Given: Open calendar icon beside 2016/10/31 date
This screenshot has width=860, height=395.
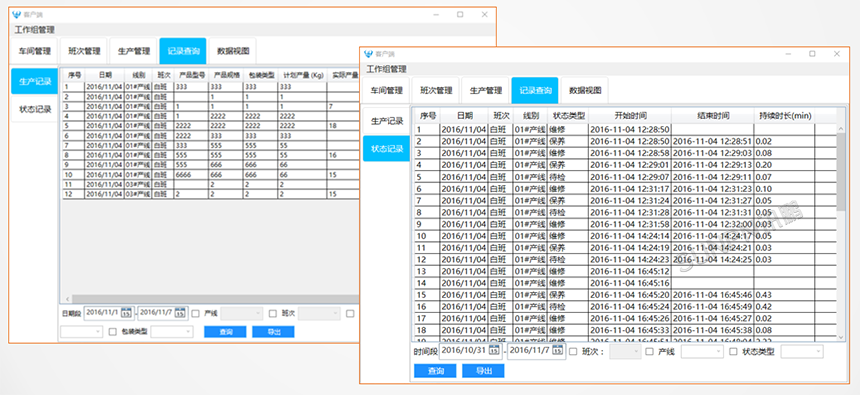Looking at the screenshot, I should [x=495, y=351].
